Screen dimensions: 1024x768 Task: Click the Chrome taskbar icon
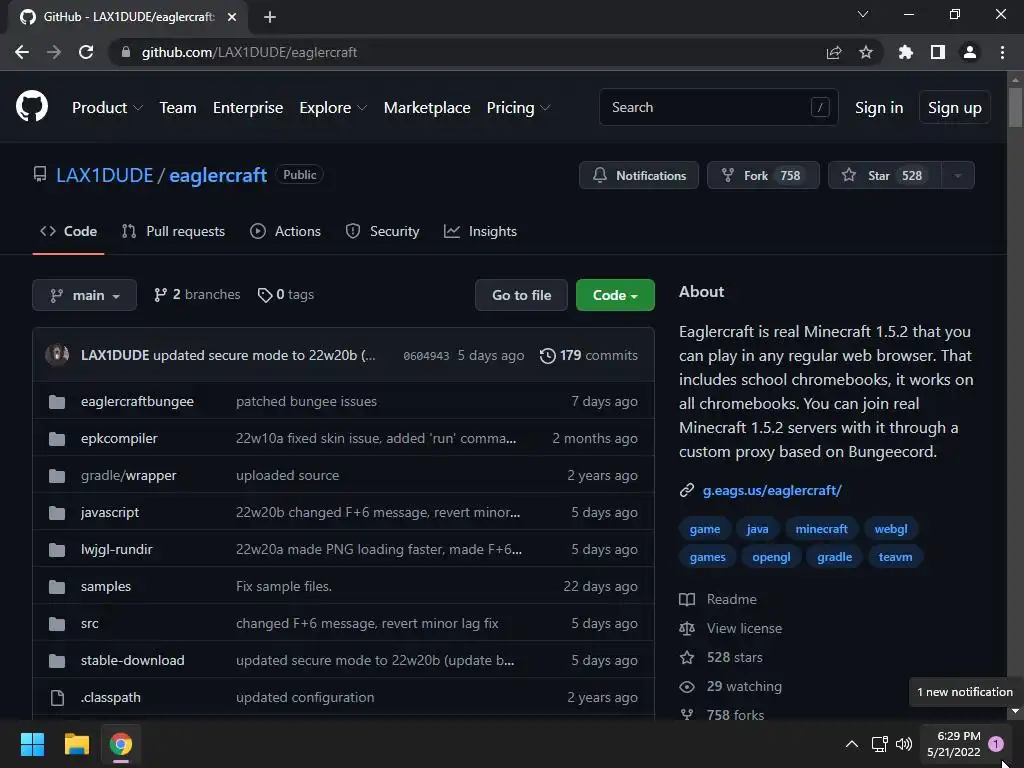pos(121,744)
